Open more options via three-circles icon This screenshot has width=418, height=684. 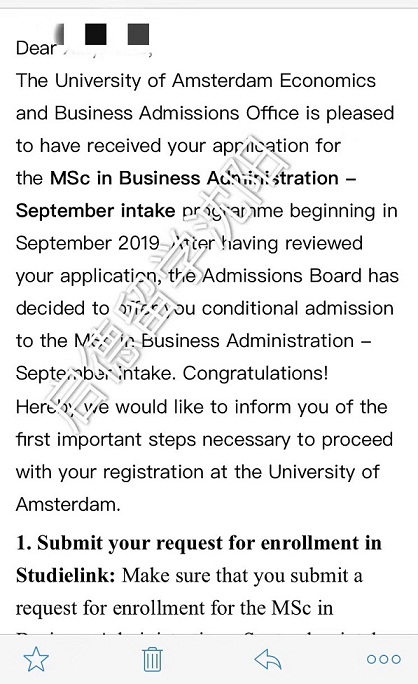(x=384, y=659)
